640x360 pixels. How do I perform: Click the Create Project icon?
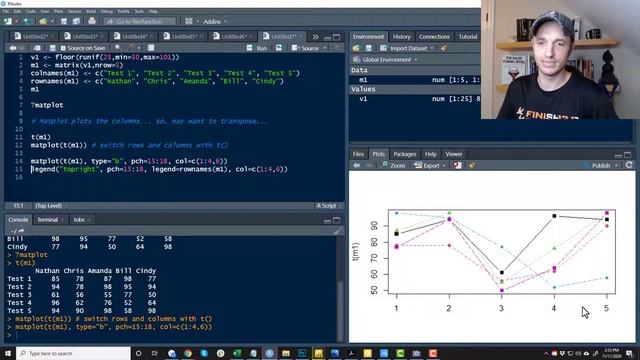[x=27, y=21]
